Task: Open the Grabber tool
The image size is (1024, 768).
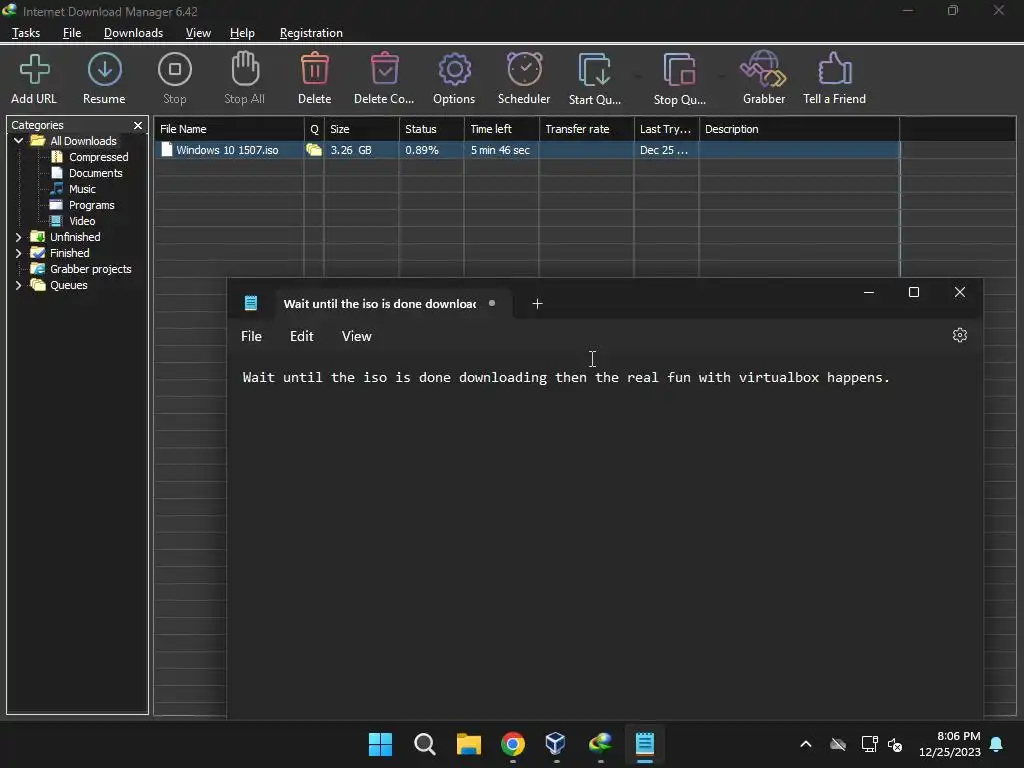Action: 763,78
